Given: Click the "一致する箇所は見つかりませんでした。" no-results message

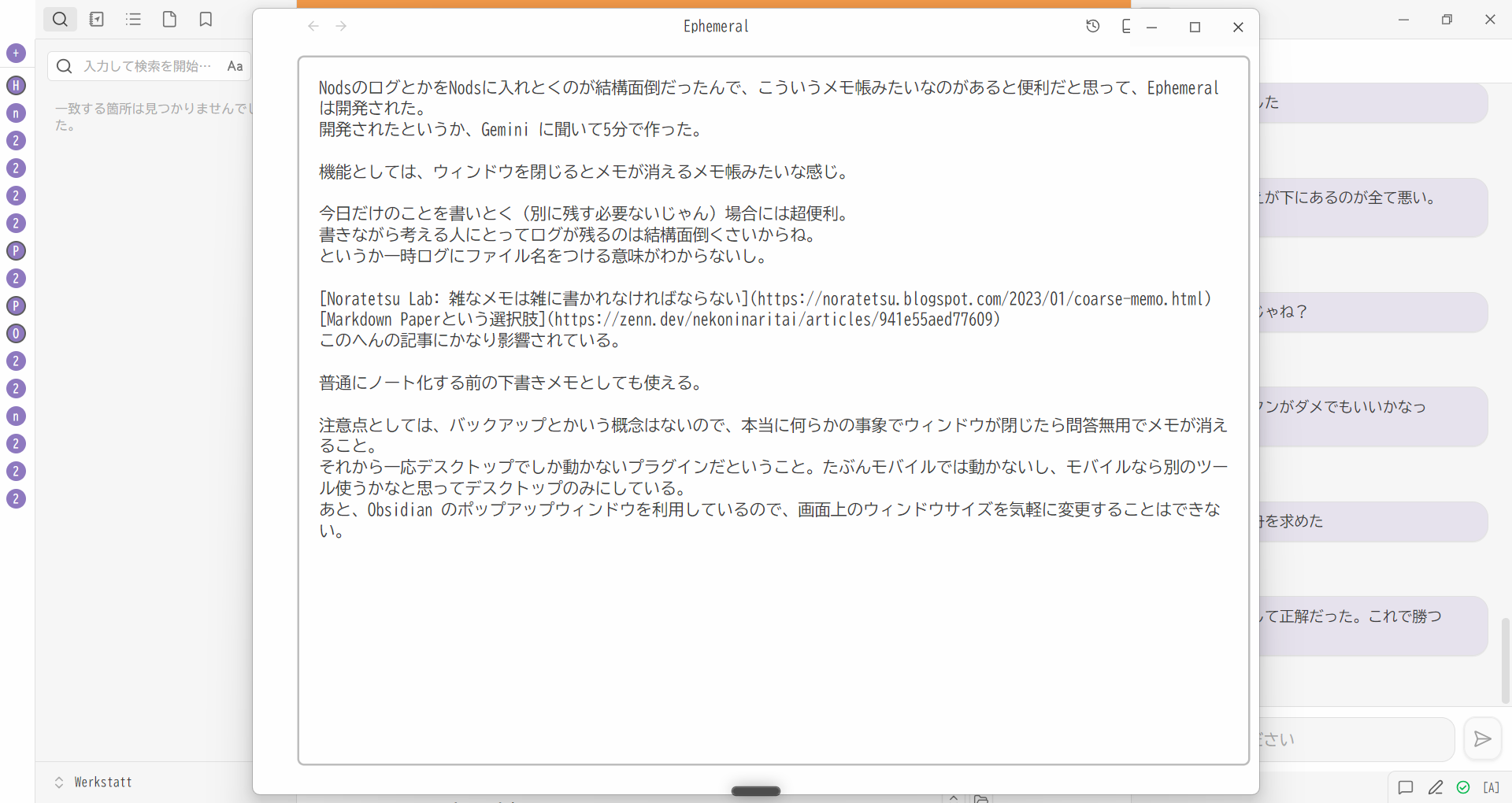Looking at the screenshot, I should (153, 117).
